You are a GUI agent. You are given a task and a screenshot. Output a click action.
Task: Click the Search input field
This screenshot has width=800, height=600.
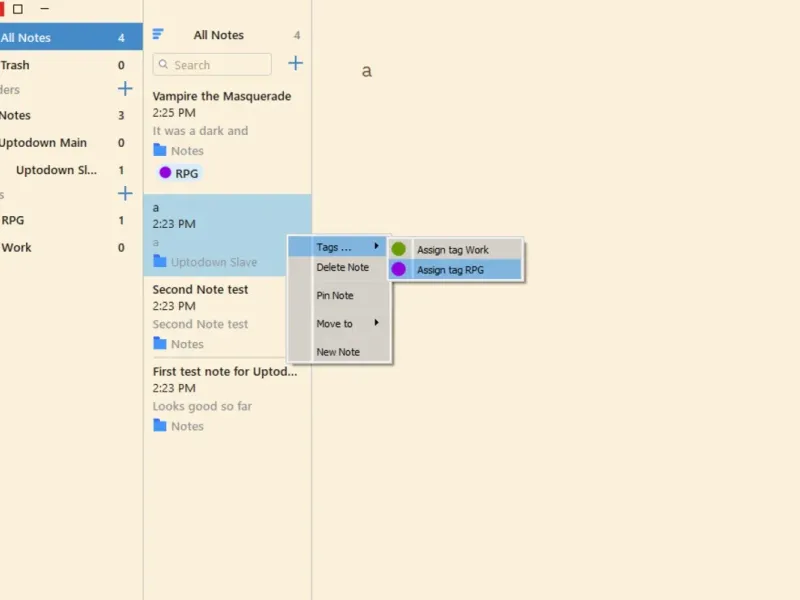point(212,65)
